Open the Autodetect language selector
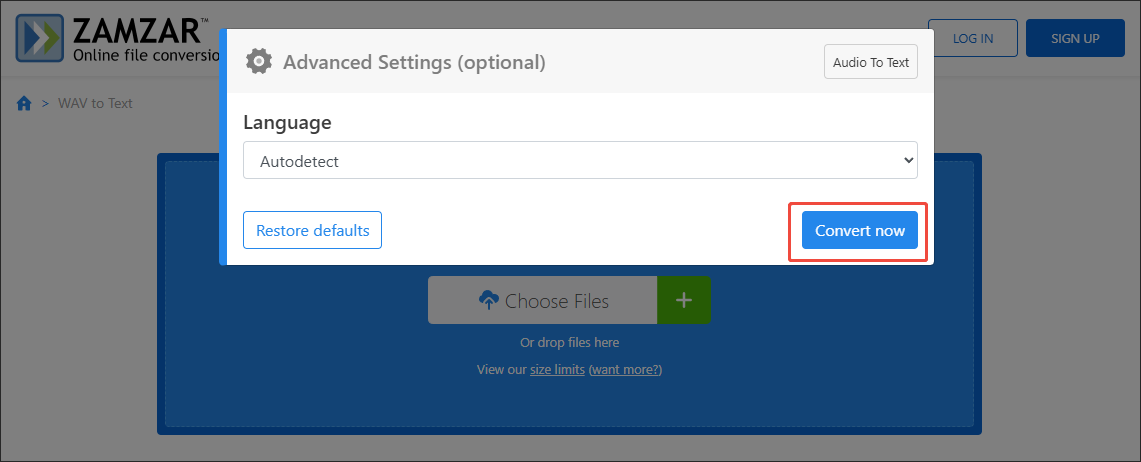 click(x=579, y=160)
